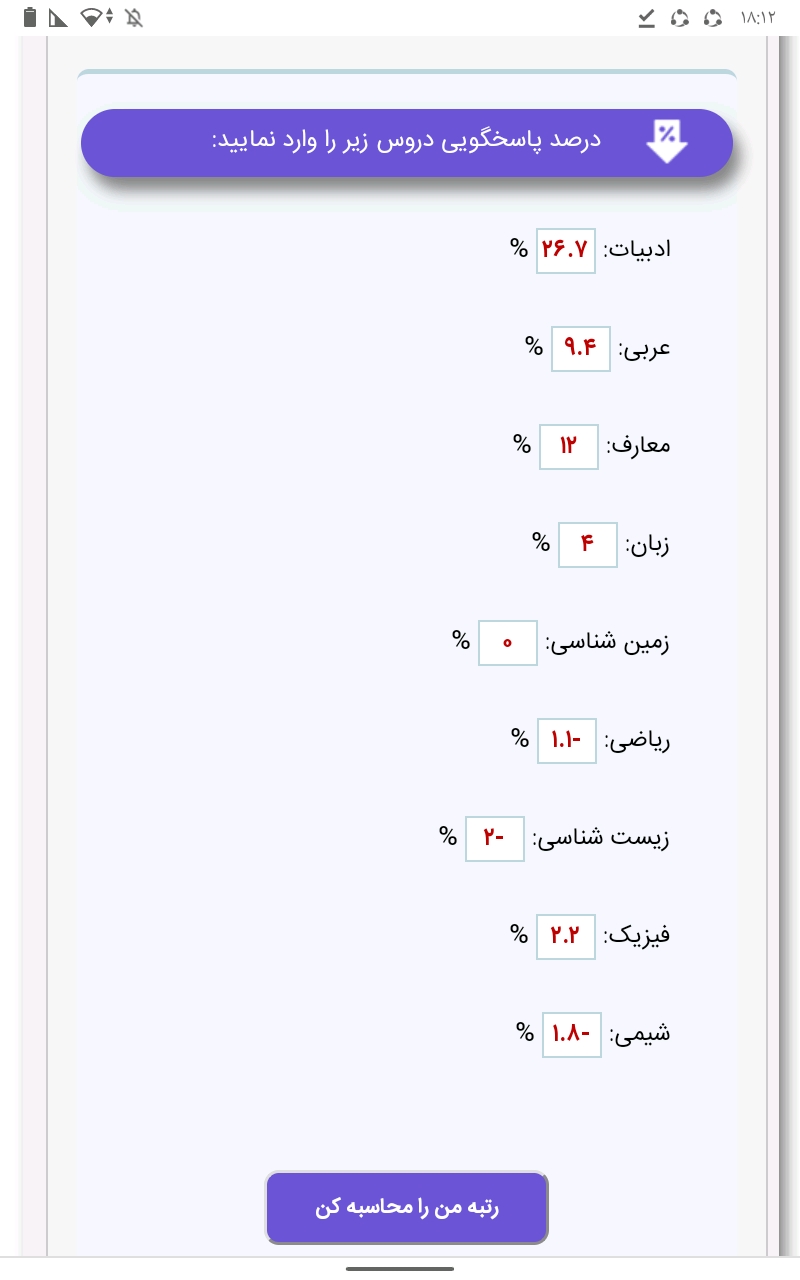Viewport: 800px width, 1280px height.
Task: Click the درصد پاسخگویی دروس header banner text
Action: click(x=406, y=141)
